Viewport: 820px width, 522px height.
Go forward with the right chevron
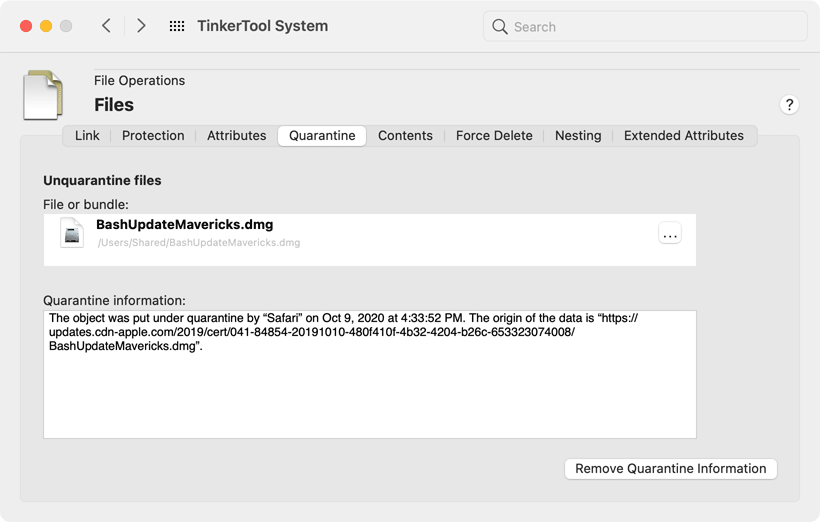point(141,26)
